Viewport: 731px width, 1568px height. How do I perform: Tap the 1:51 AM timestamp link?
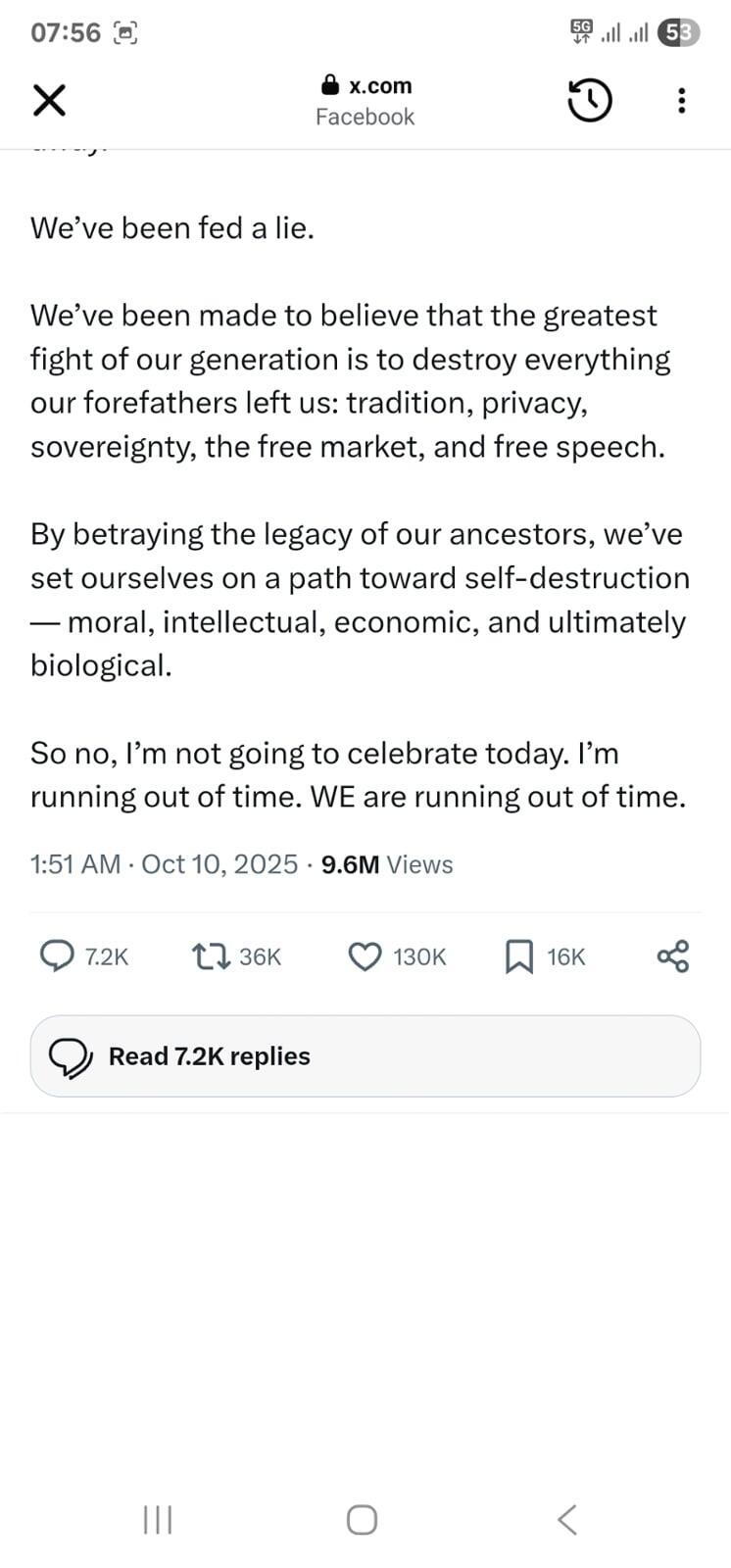tap(74, 864)
